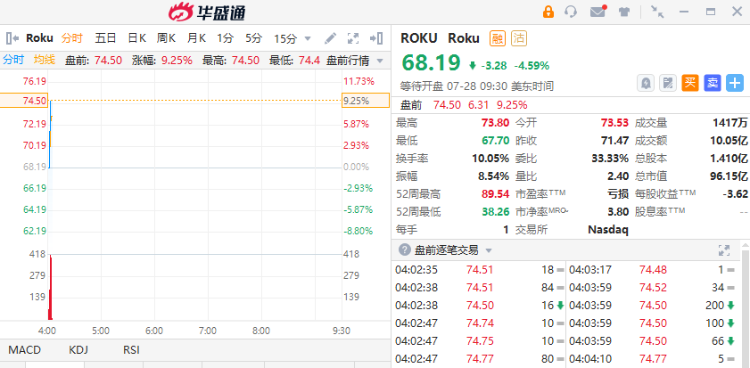Open the notes icon next to bell
Image resolution: width=750 pixels, height=368 pixels.
coord(668,83)
